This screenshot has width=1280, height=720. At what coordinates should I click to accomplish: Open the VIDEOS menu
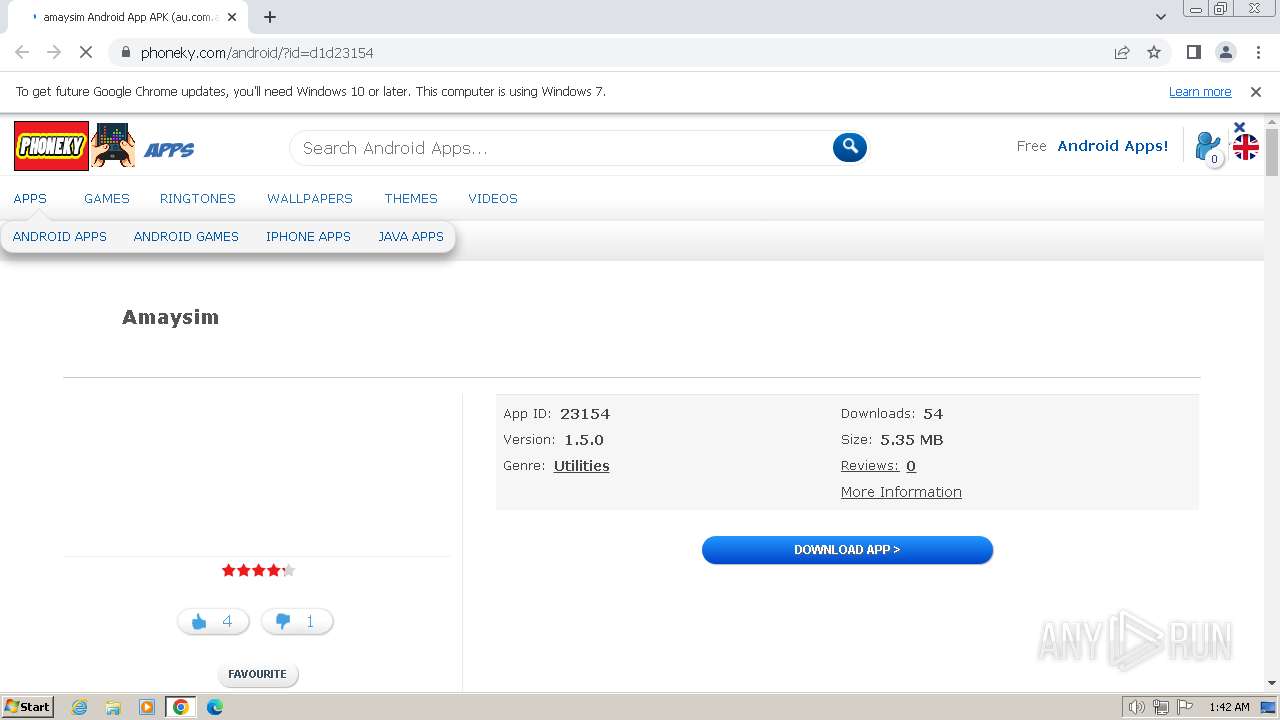(x=493, y=198)
